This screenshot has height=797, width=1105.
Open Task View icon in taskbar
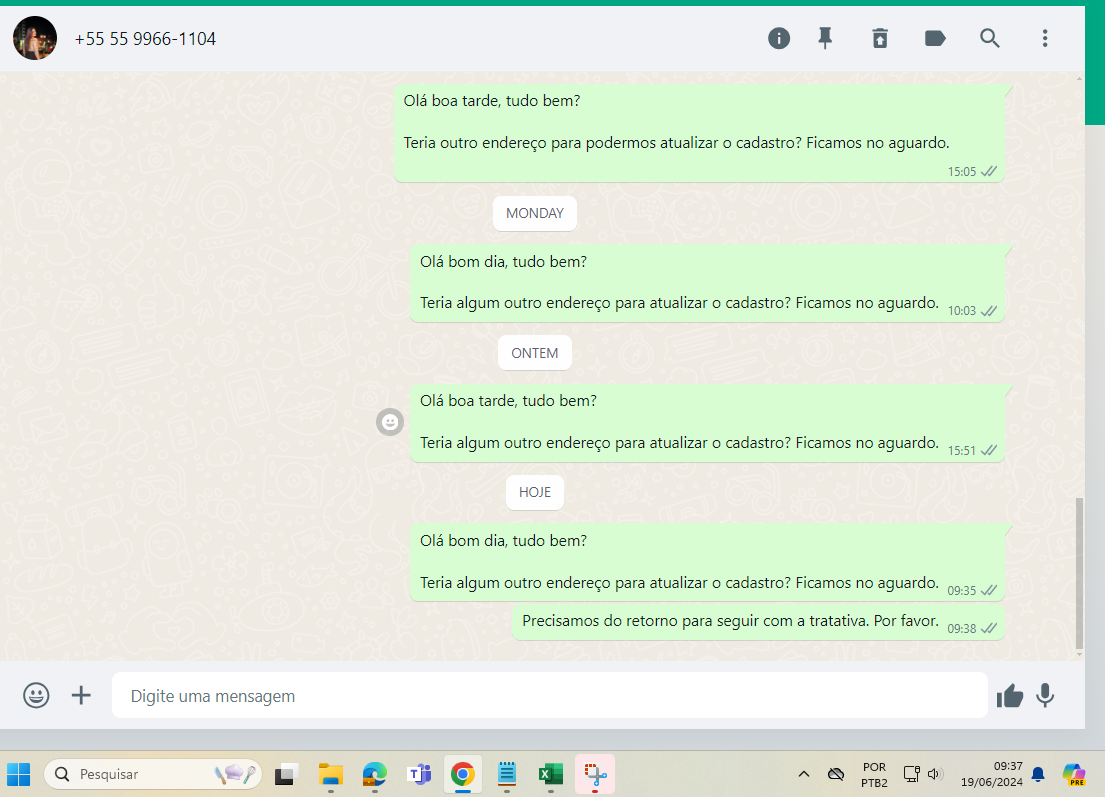click(x=286, y=774)
